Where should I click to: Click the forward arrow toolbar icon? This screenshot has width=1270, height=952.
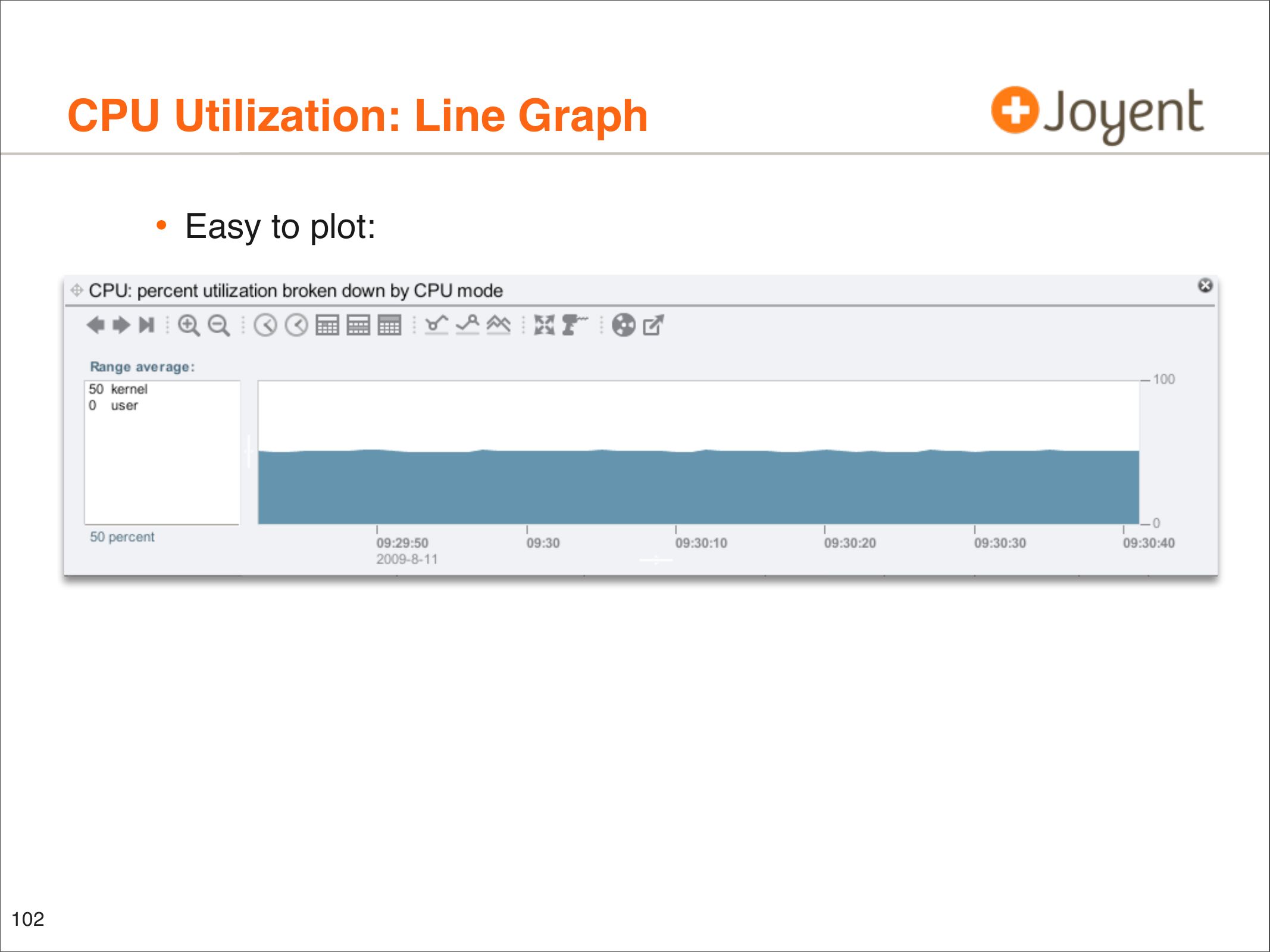click(x=121, y=325)
